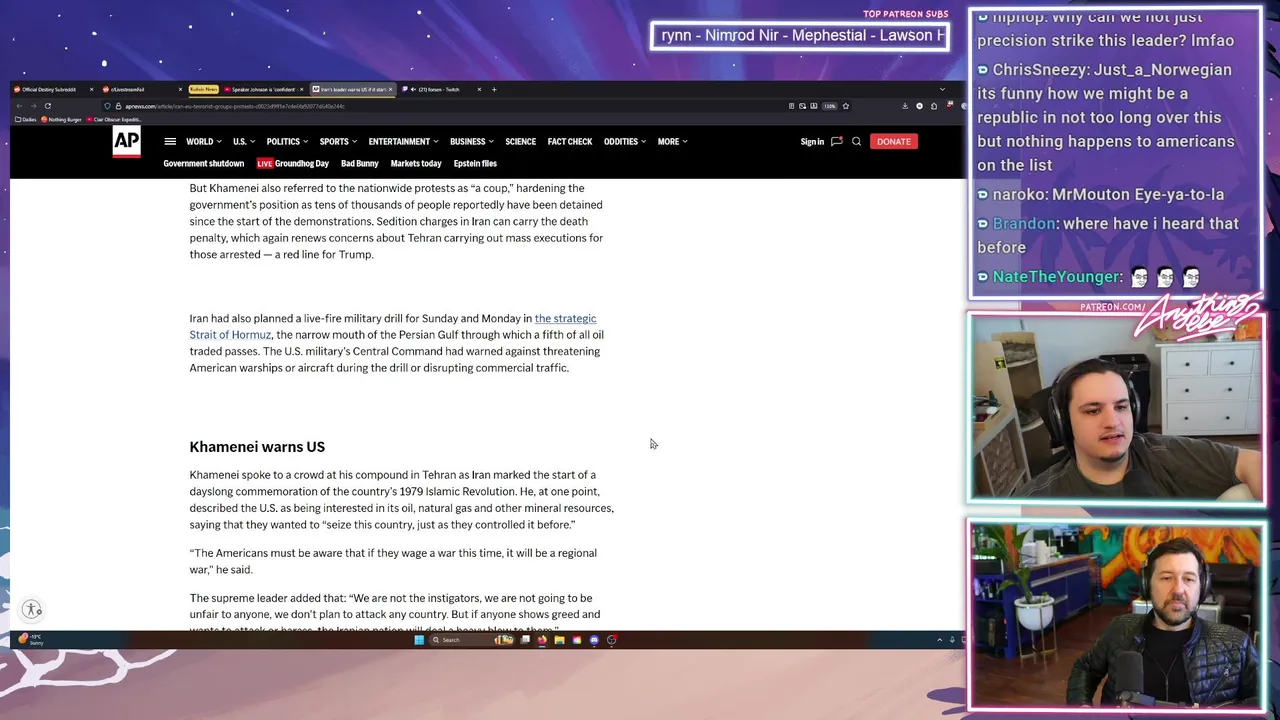1280x720 pixels.
Task: Bookmark this page with star icon
Action: 846,106
